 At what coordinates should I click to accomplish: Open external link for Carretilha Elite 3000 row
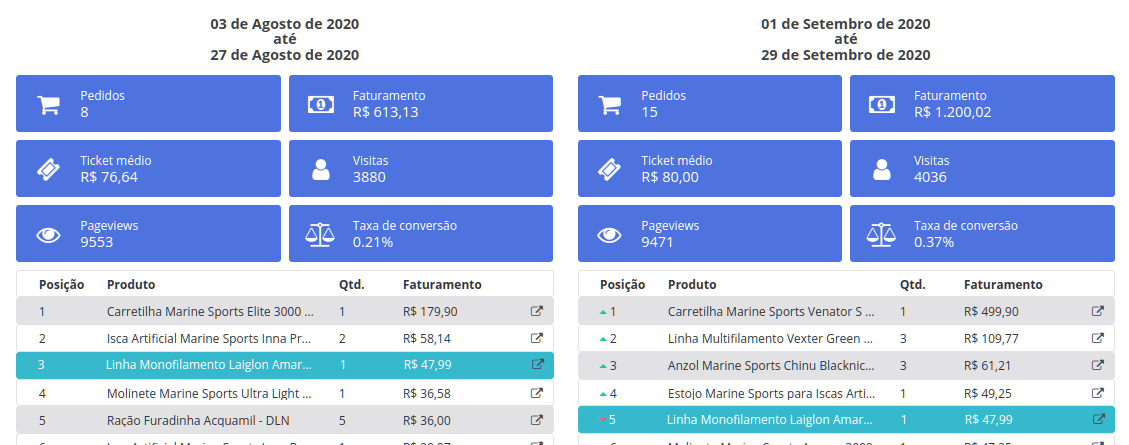point(536,311)
